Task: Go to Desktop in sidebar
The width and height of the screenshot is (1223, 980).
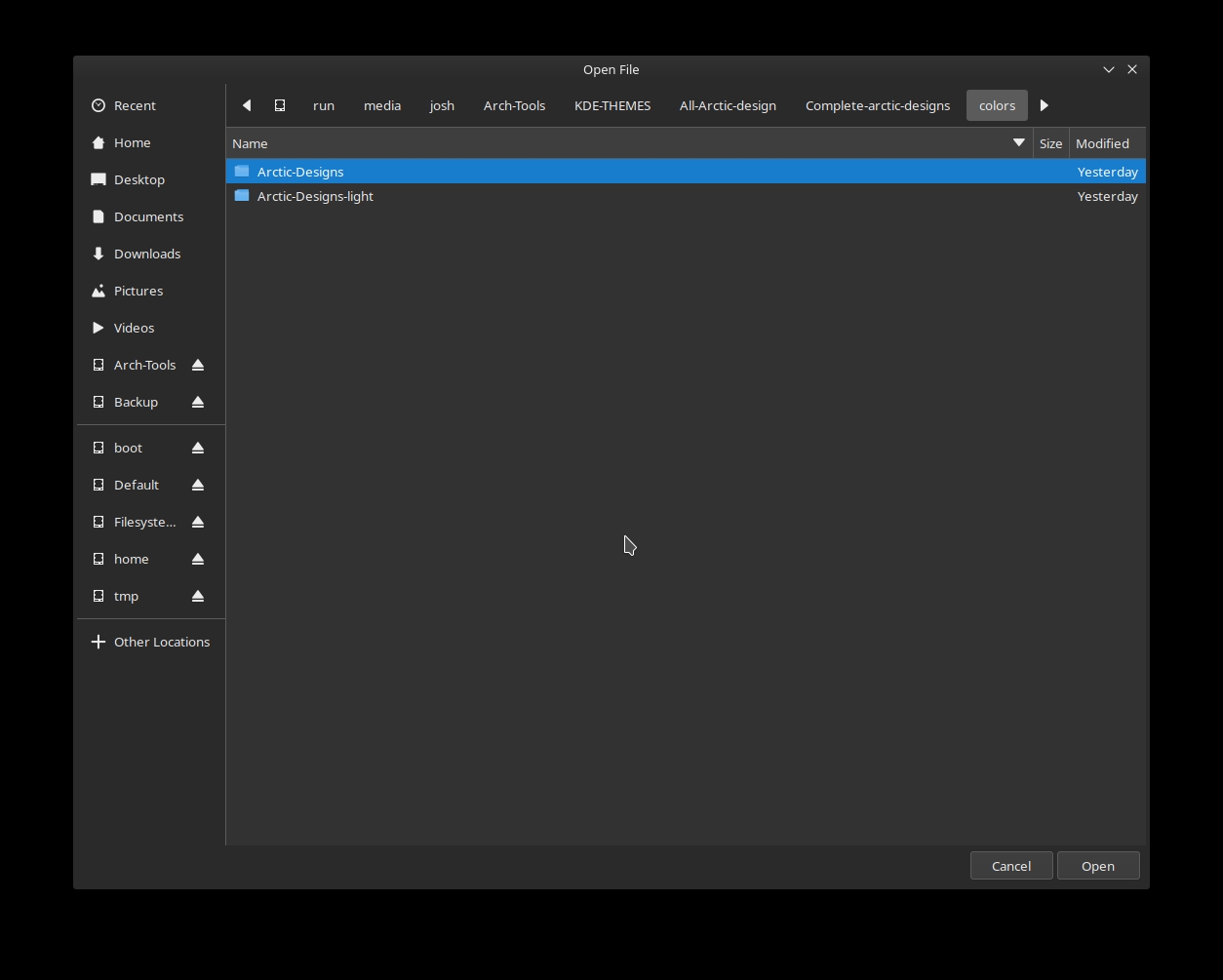Action: pos(151,179)
